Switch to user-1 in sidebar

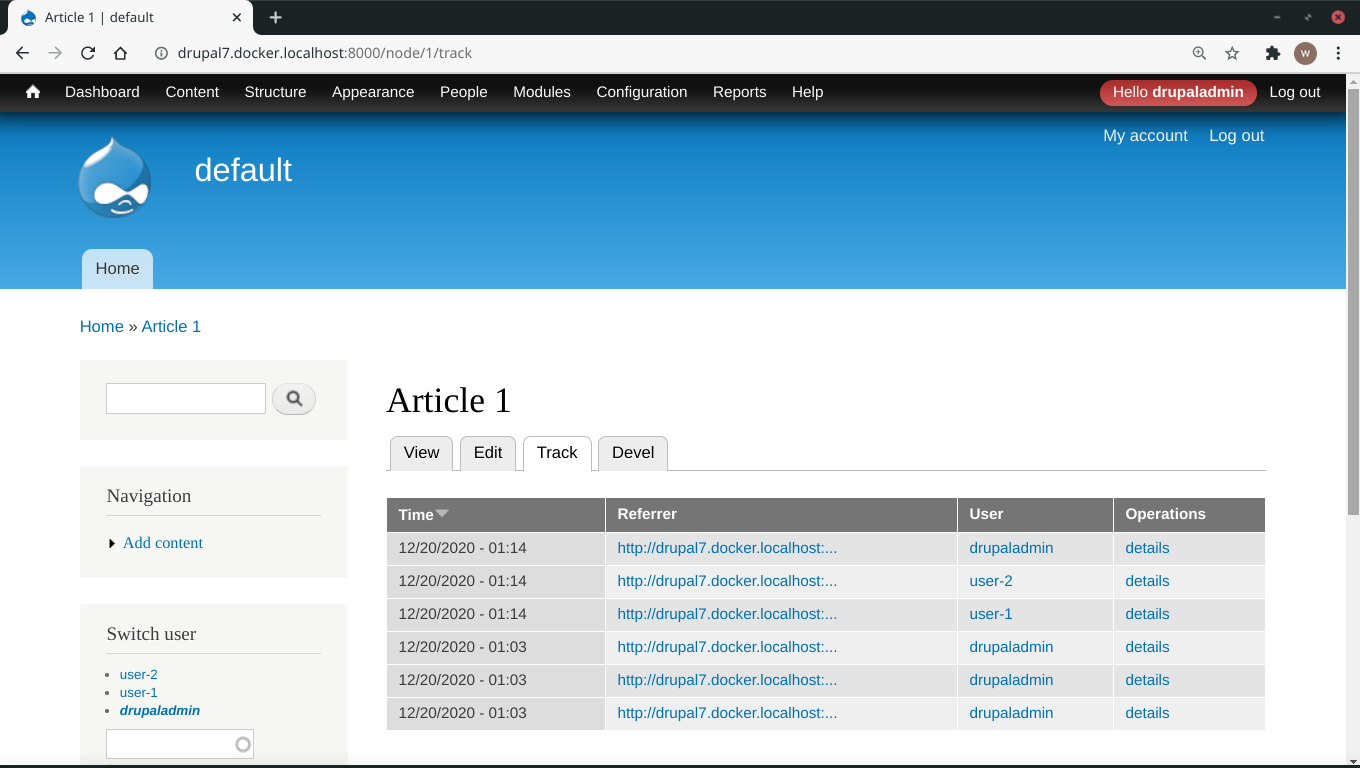pos(139,693)
